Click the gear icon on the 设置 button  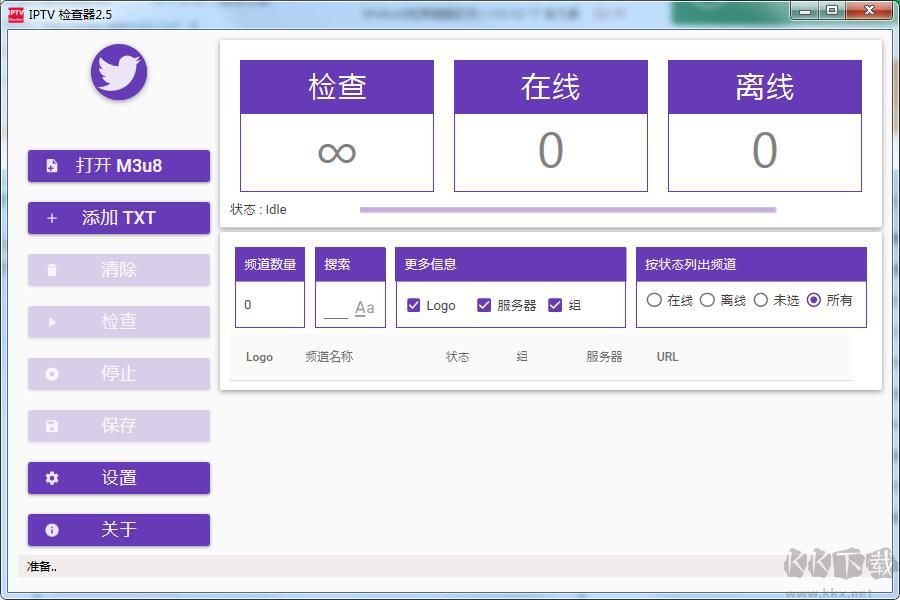click(51, 478)
